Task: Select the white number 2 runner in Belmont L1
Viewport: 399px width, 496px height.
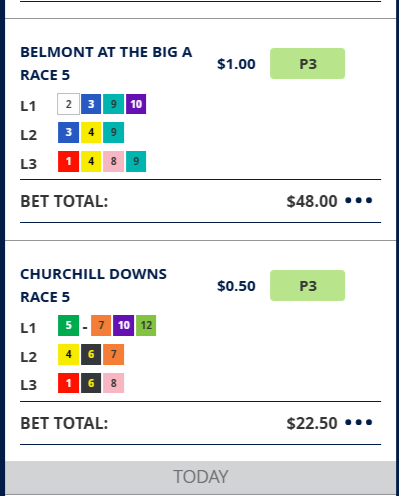Action: pyautogui.click(x=68, y=104)
